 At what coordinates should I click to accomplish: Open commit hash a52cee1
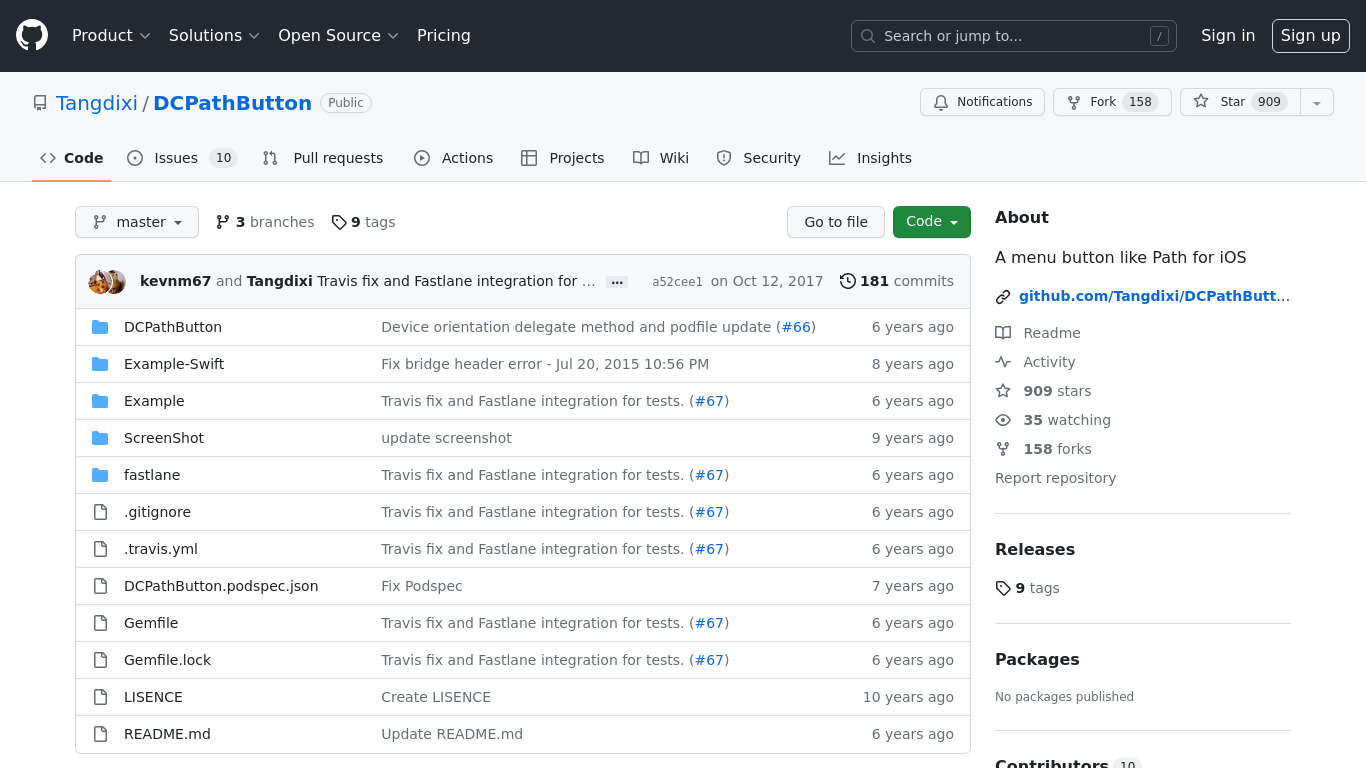[677, 282]
